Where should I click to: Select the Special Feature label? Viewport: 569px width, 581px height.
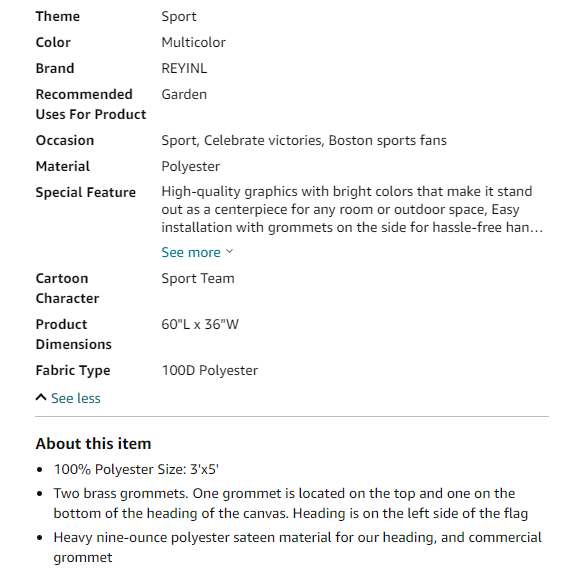tap(86, 193)
